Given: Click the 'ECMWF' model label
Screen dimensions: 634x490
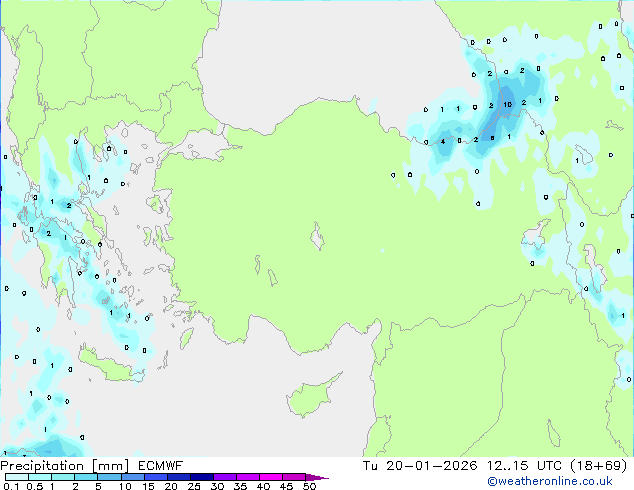Looking at the screenshot, I should point(160,466).
